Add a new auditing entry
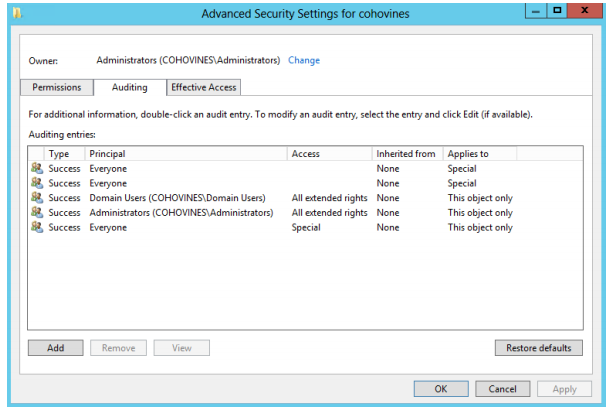Image resolution: width=611 pixels, height=409 pixels. pyautogui.click(x=56, y=348)
